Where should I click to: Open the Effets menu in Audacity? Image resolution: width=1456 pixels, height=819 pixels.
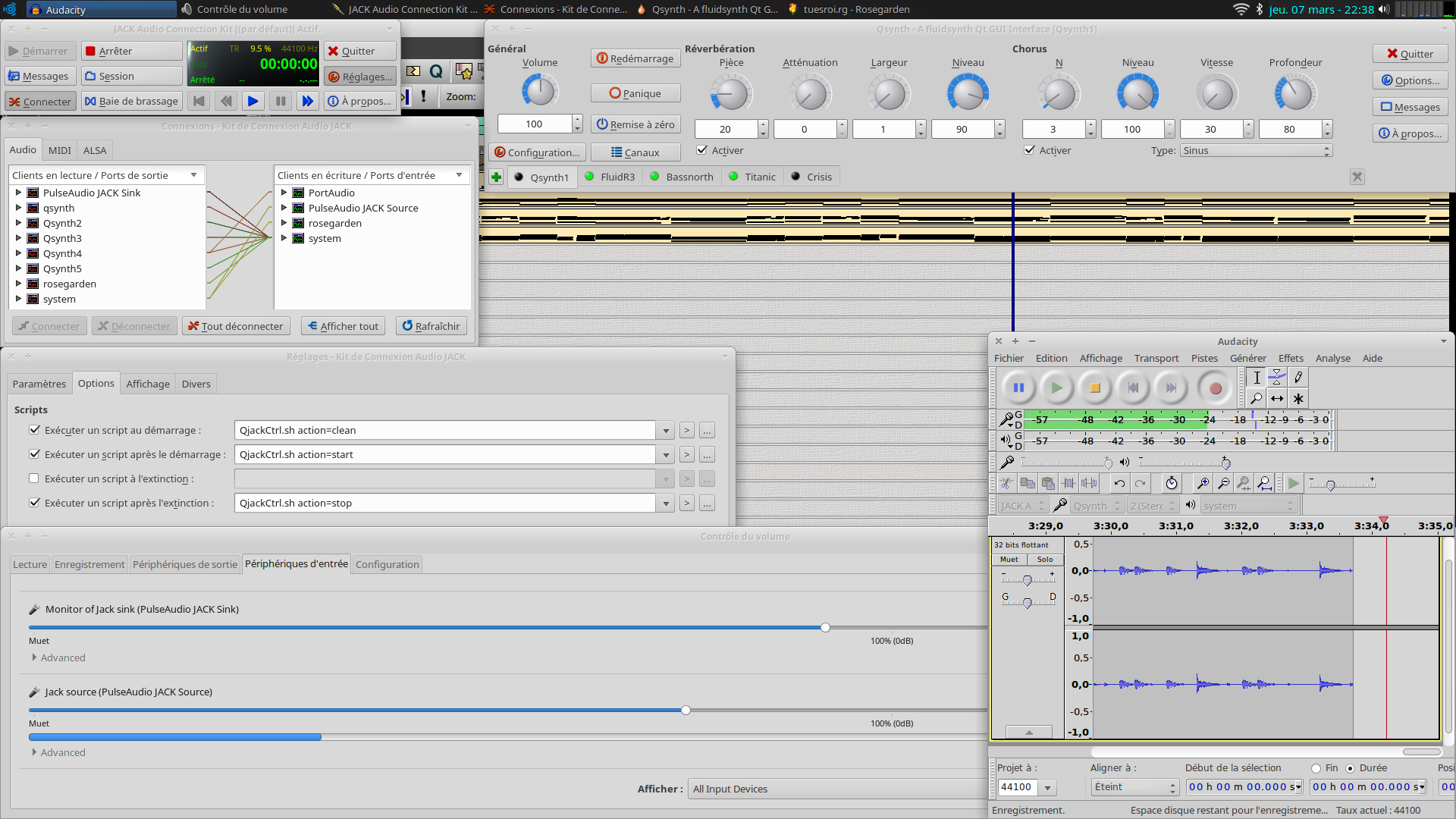click(x=1290, y=358)
